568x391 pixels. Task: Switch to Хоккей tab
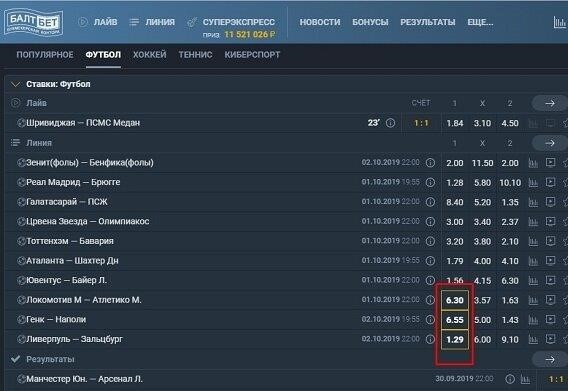150,55
